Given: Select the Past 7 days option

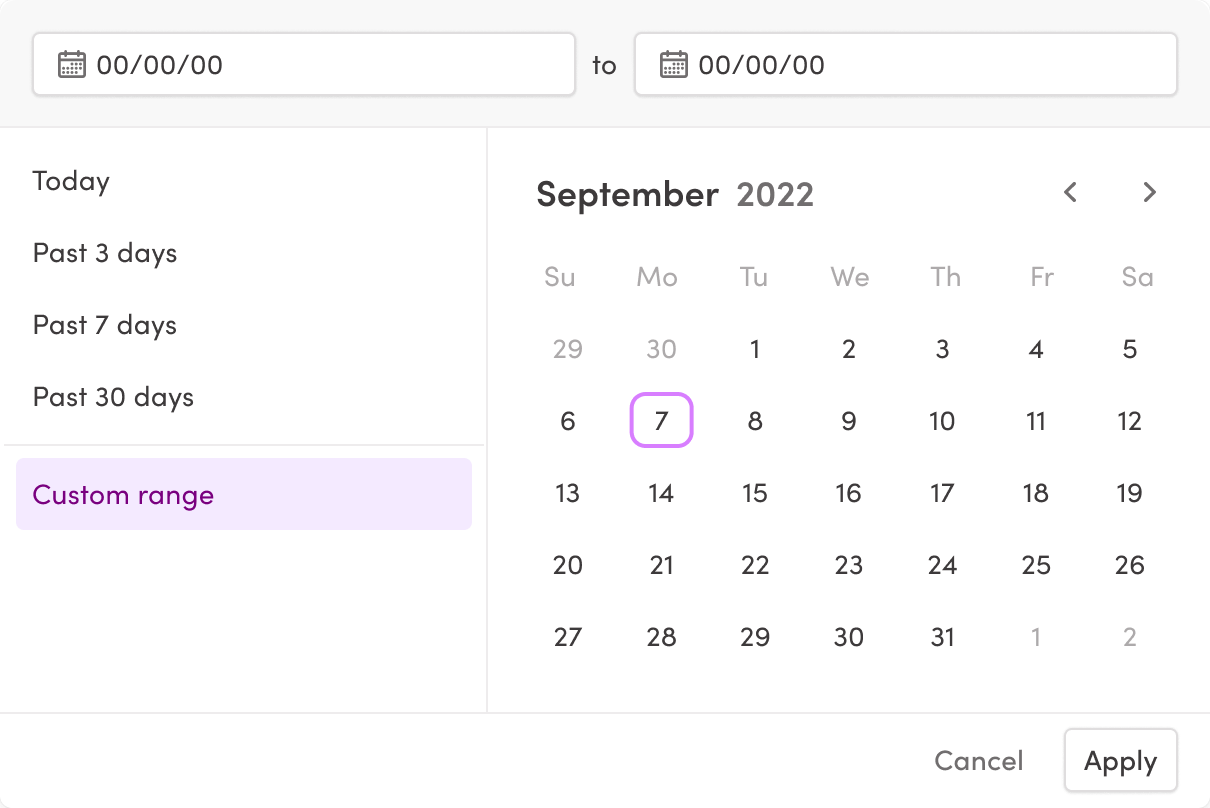Looking at the screenshot, I should pos(104,325).
